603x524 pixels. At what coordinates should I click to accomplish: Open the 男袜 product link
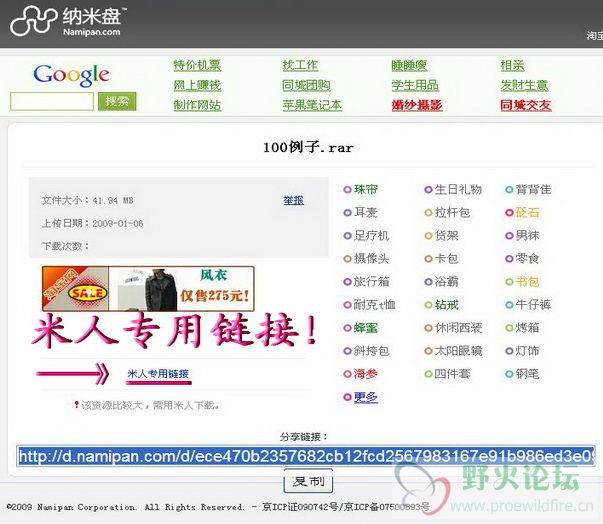click(527, 235)
